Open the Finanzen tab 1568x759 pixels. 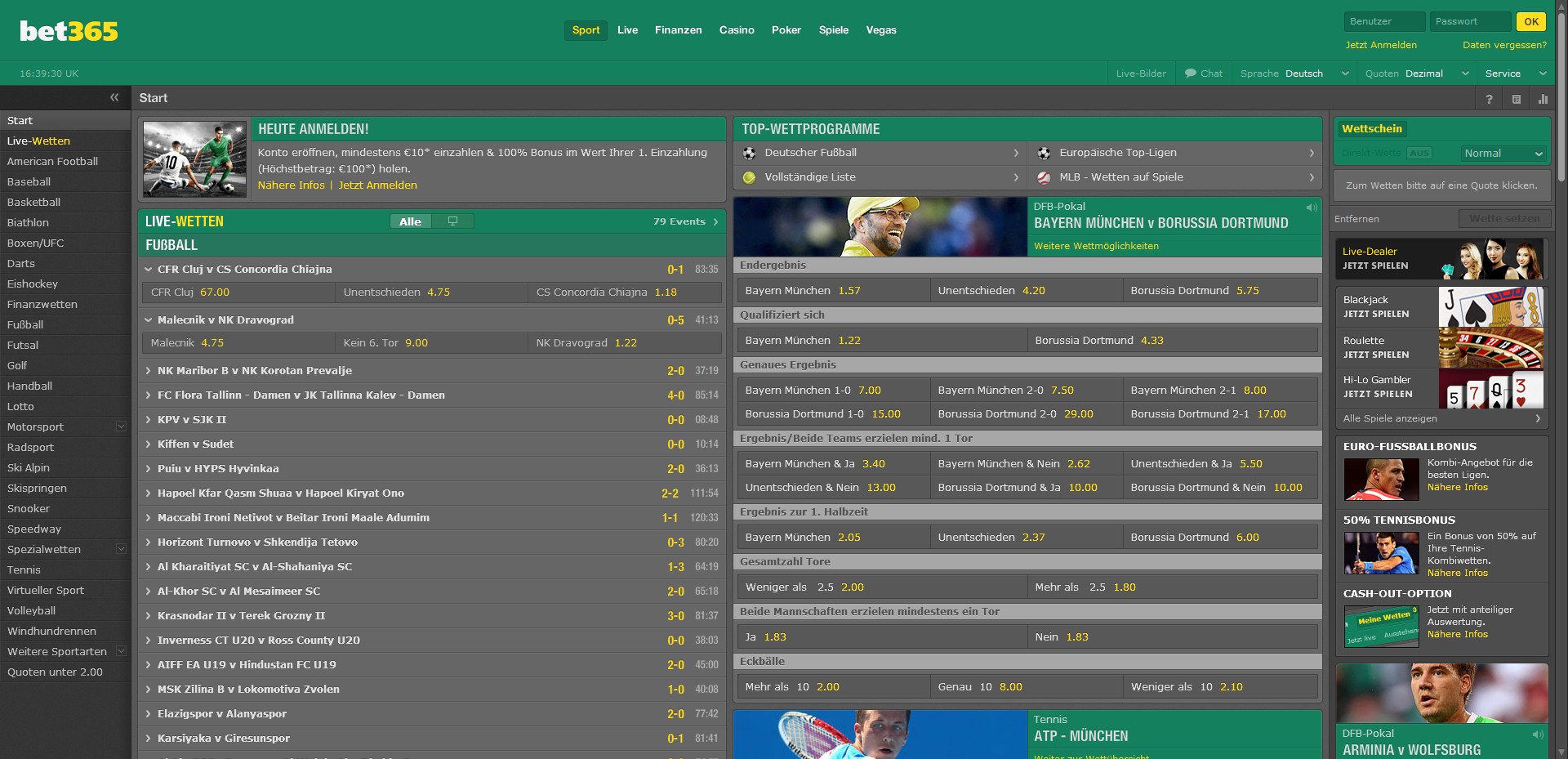[x=678, y=30]
